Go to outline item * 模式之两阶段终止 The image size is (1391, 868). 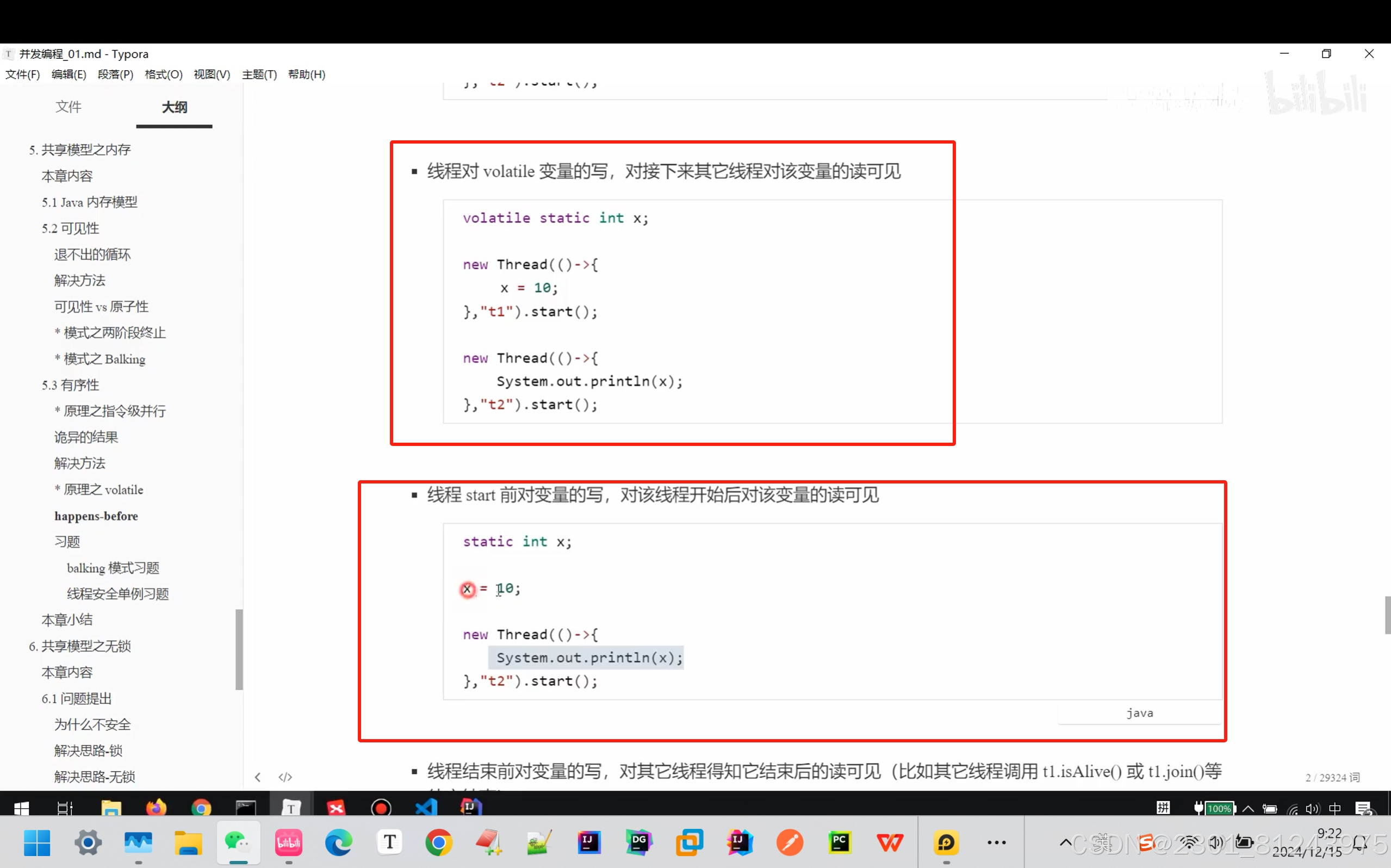click(x=110, y=333)
